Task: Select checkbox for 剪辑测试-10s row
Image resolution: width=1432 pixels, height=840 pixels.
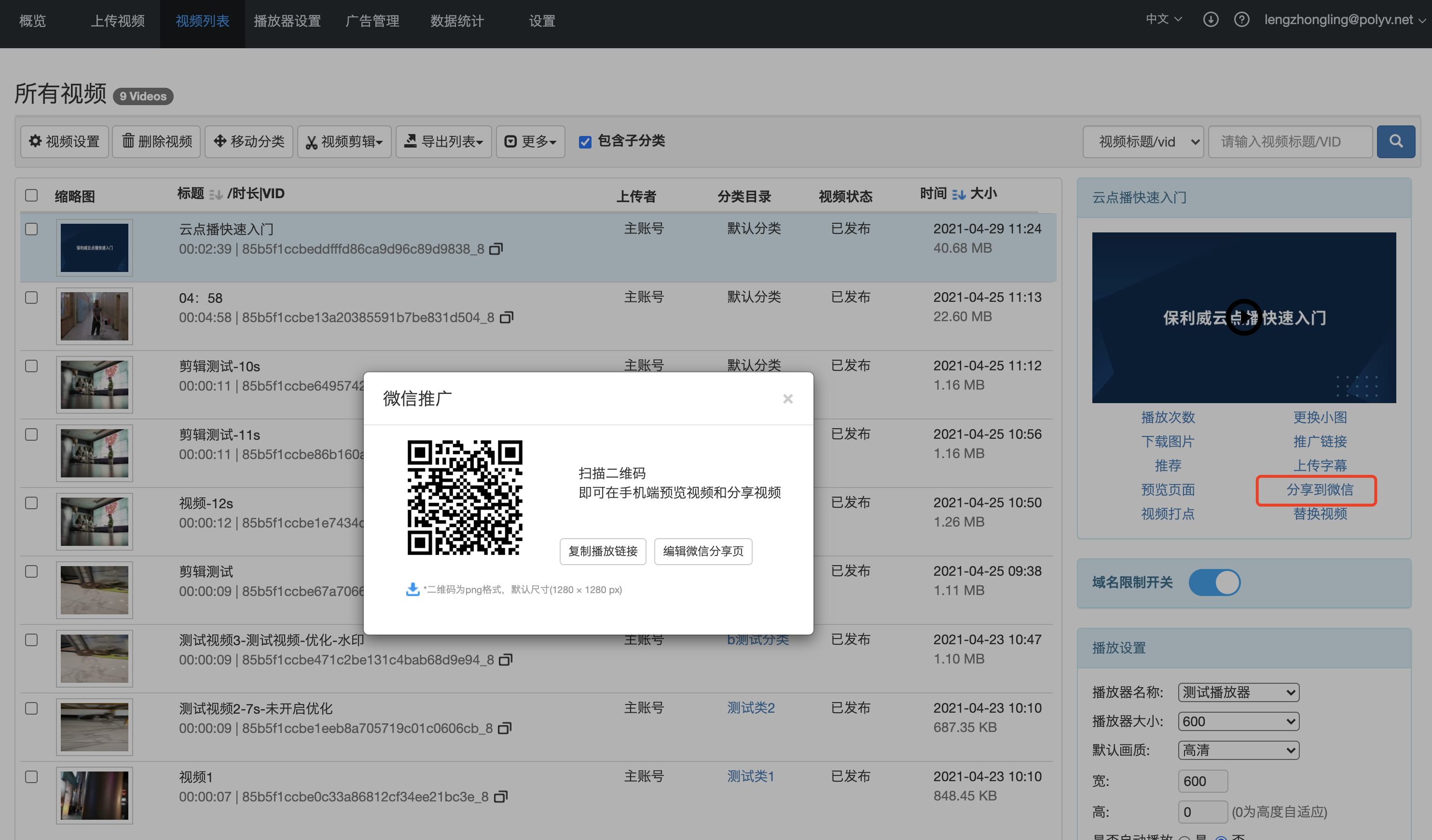Action: click(31, 366)
